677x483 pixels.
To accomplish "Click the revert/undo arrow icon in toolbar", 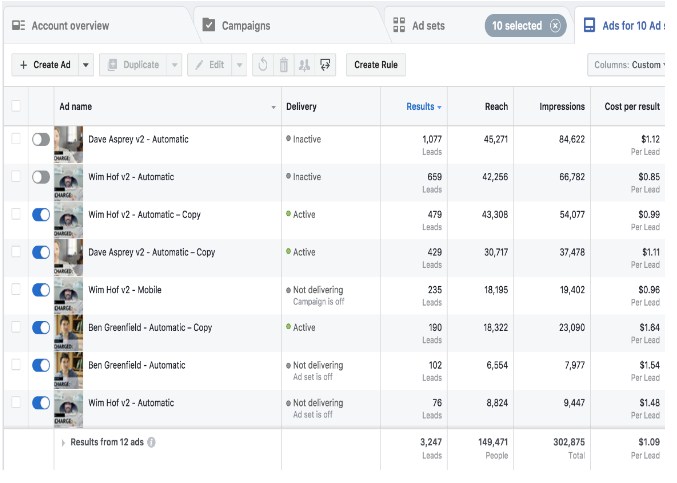I will 263,65.
